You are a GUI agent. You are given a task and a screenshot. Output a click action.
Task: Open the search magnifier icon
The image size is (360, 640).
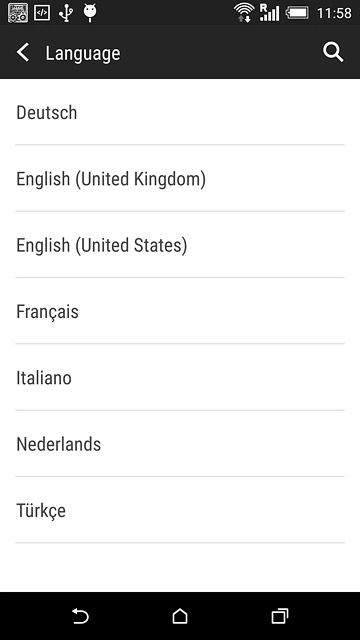pos(333,53)
